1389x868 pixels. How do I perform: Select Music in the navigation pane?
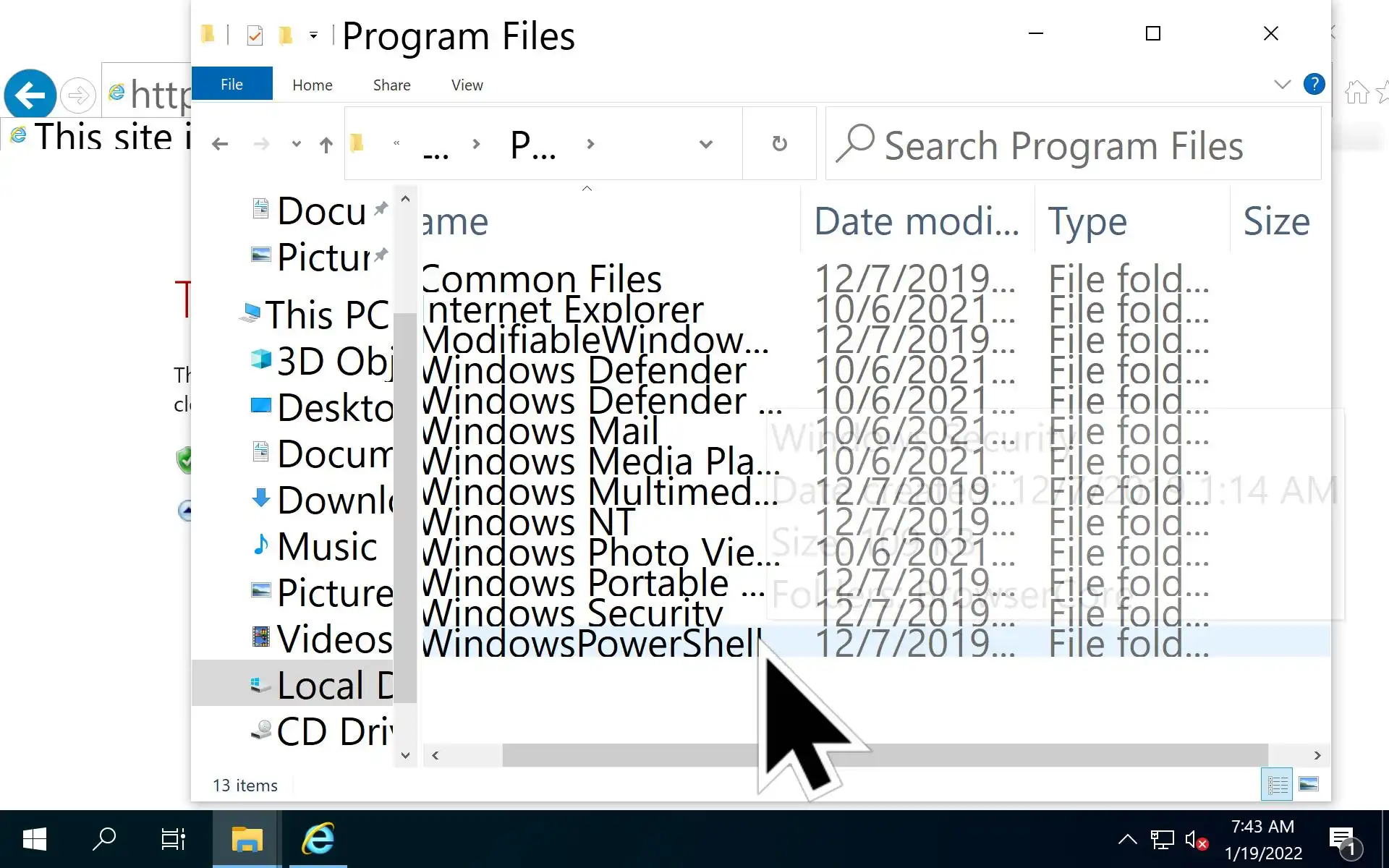coord(327,546)
